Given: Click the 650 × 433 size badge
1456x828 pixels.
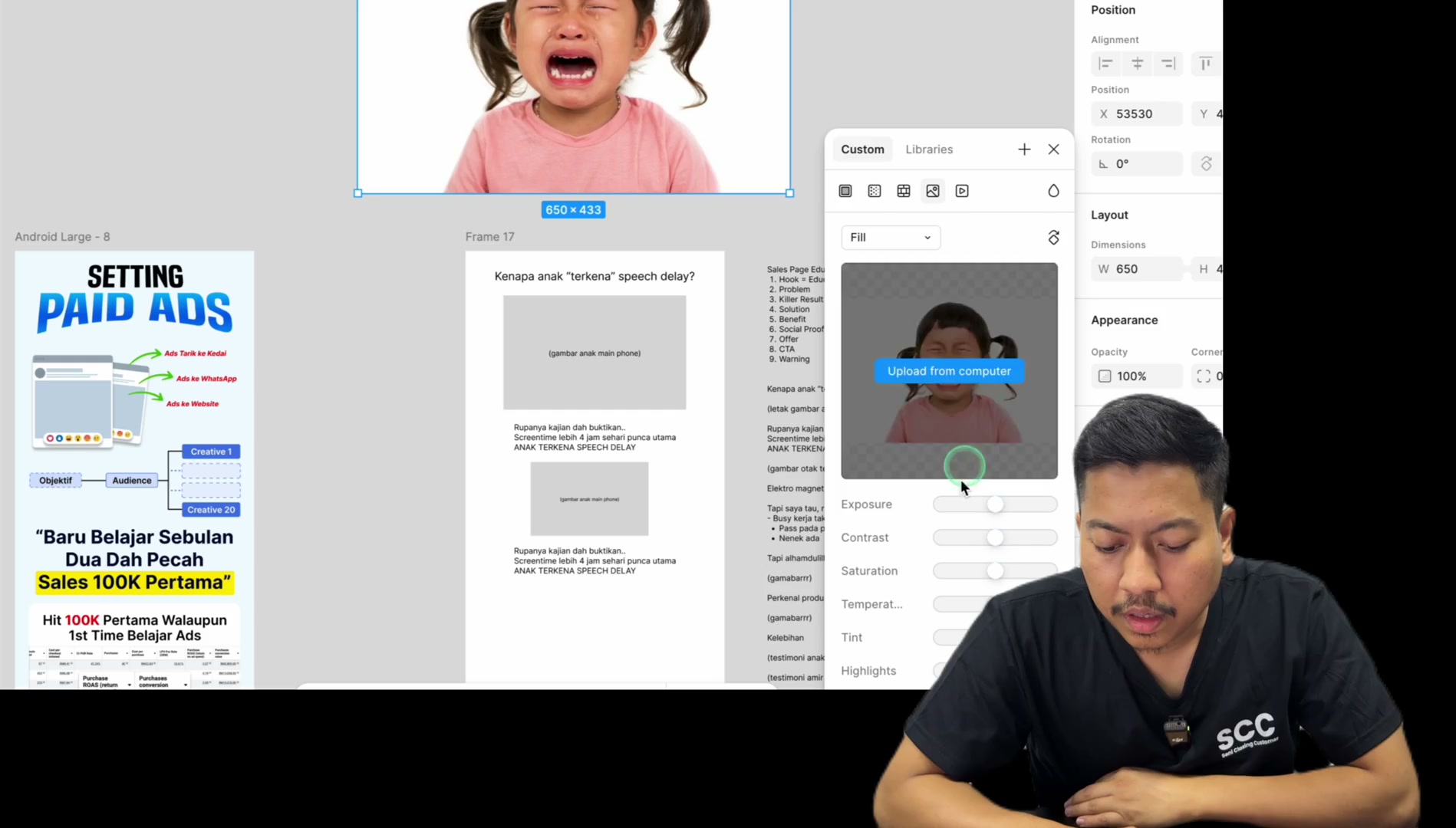Looking at the screenshot, I should point(573,210).
